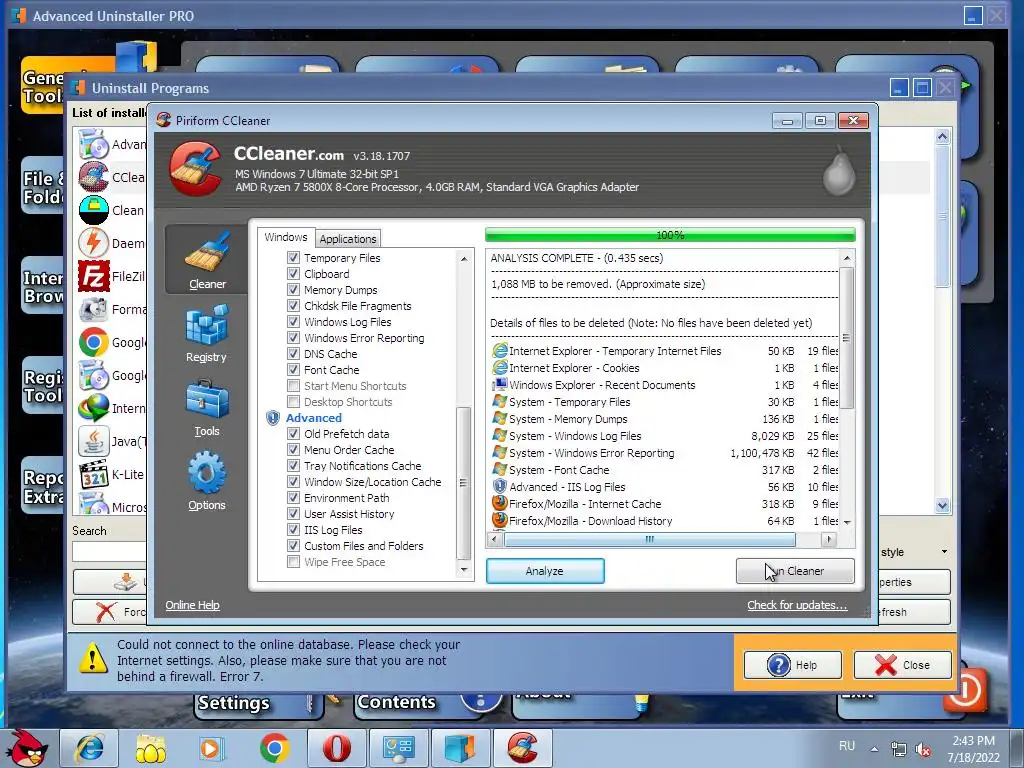The width and height of the screenshot is (1024, 768).
Task: Select Google Chrome icon in program list
Action: pyautogui.click(x=93, y=342)
